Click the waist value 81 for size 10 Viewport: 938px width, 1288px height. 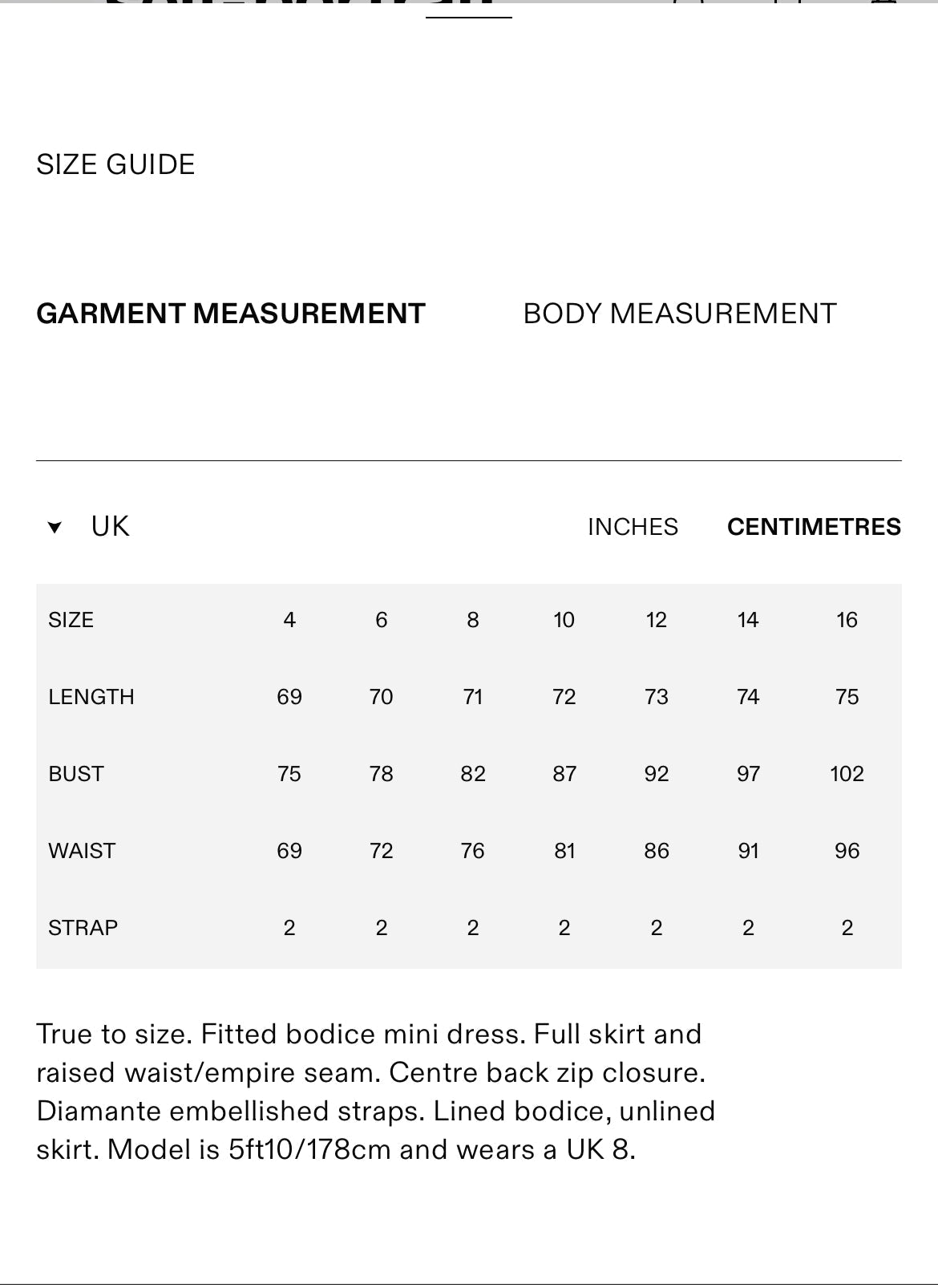pos(564,851)
